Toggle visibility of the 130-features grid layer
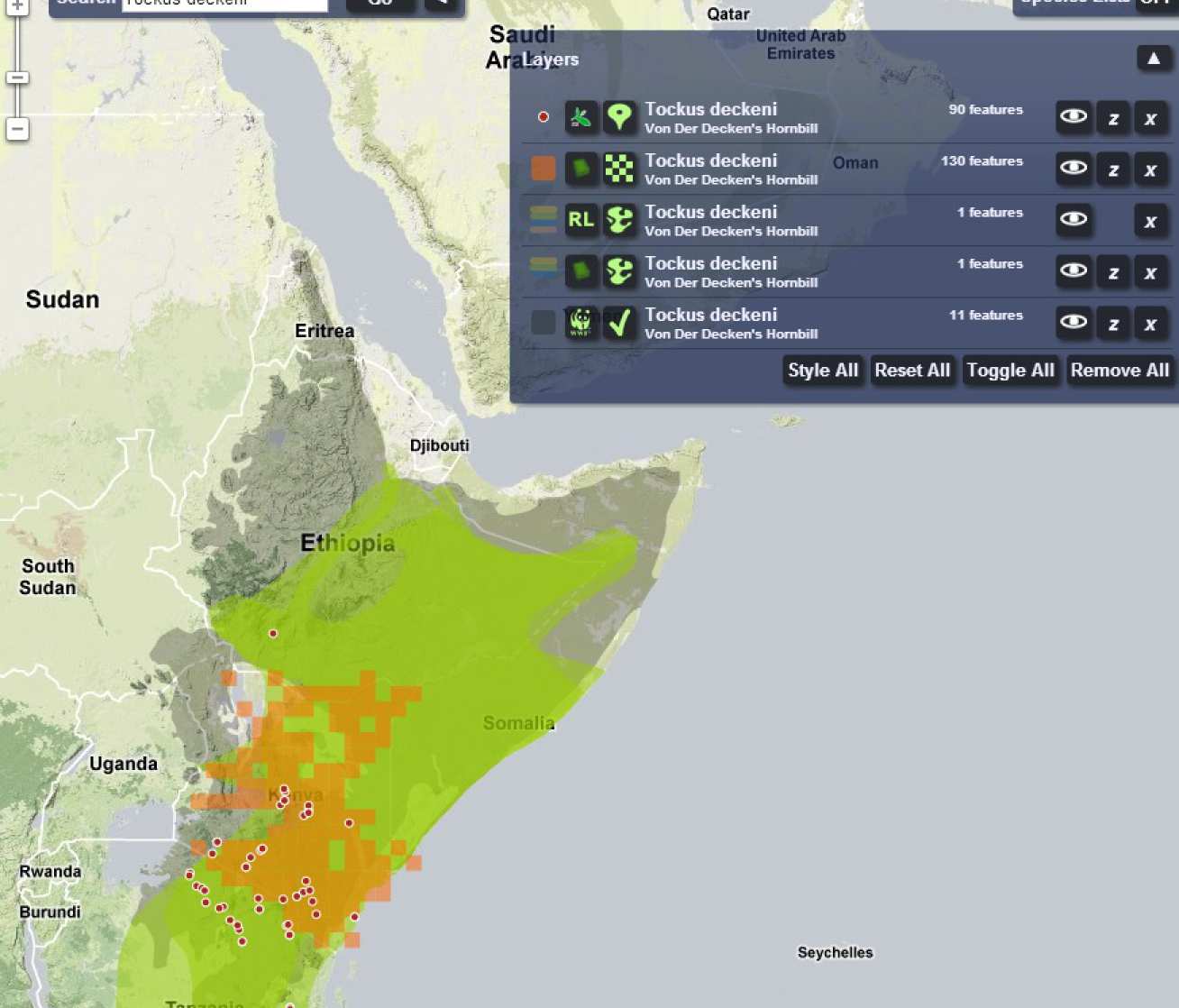This screenshot has width=1179, height=1008. coord(1074,169)
